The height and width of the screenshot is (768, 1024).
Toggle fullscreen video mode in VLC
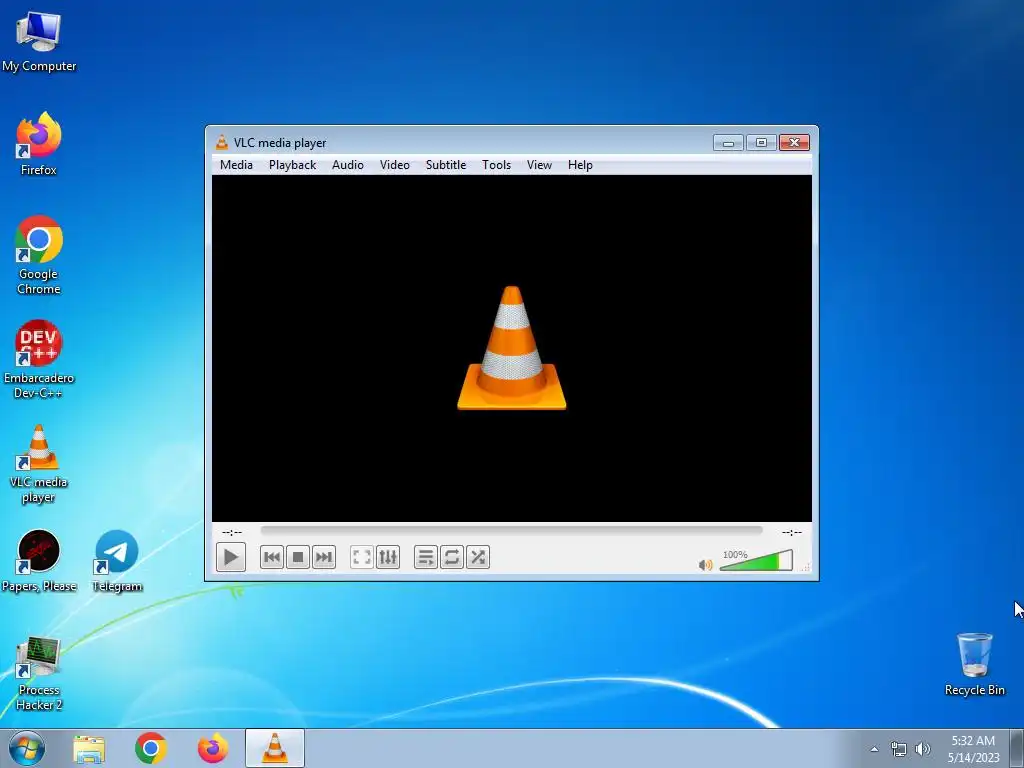(x=362, y=557)
